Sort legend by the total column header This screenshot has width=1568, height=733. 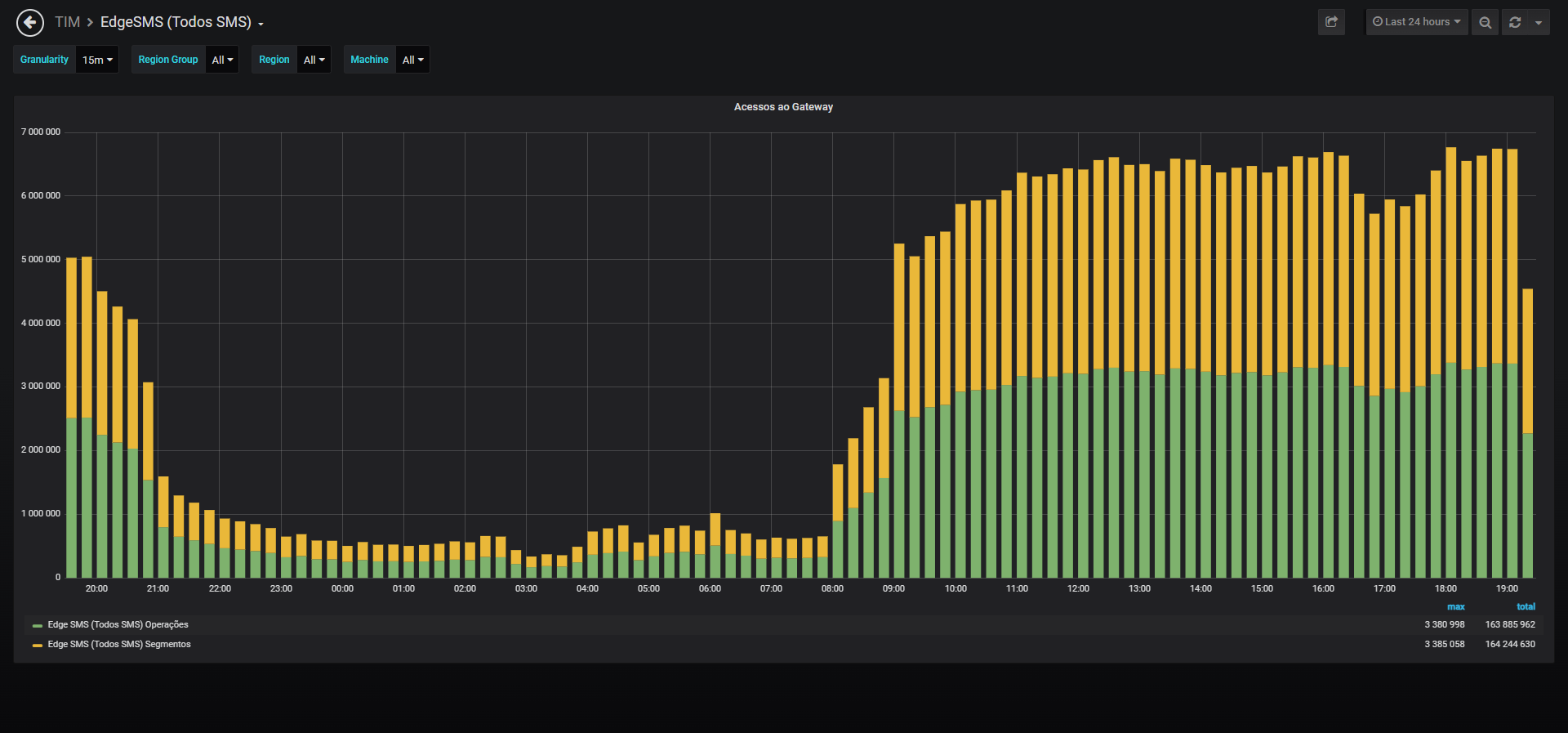[1526, 606]
